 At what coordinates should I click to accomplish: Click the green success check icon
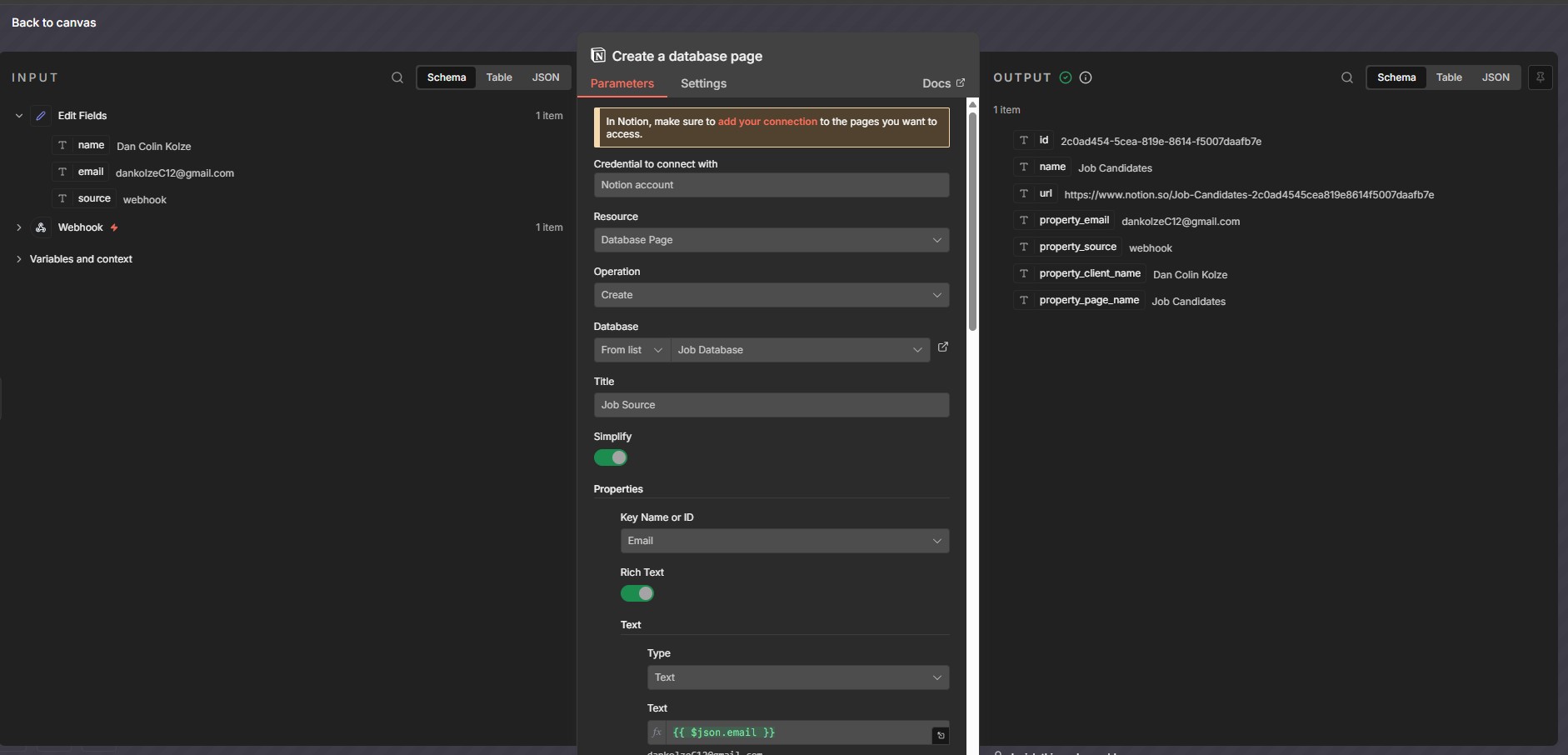[x=1066, y=77]
